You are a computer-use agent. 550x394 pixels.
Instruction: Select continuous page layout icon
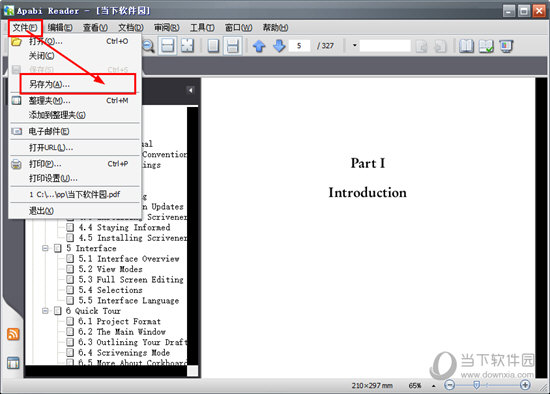click(233, 46)
